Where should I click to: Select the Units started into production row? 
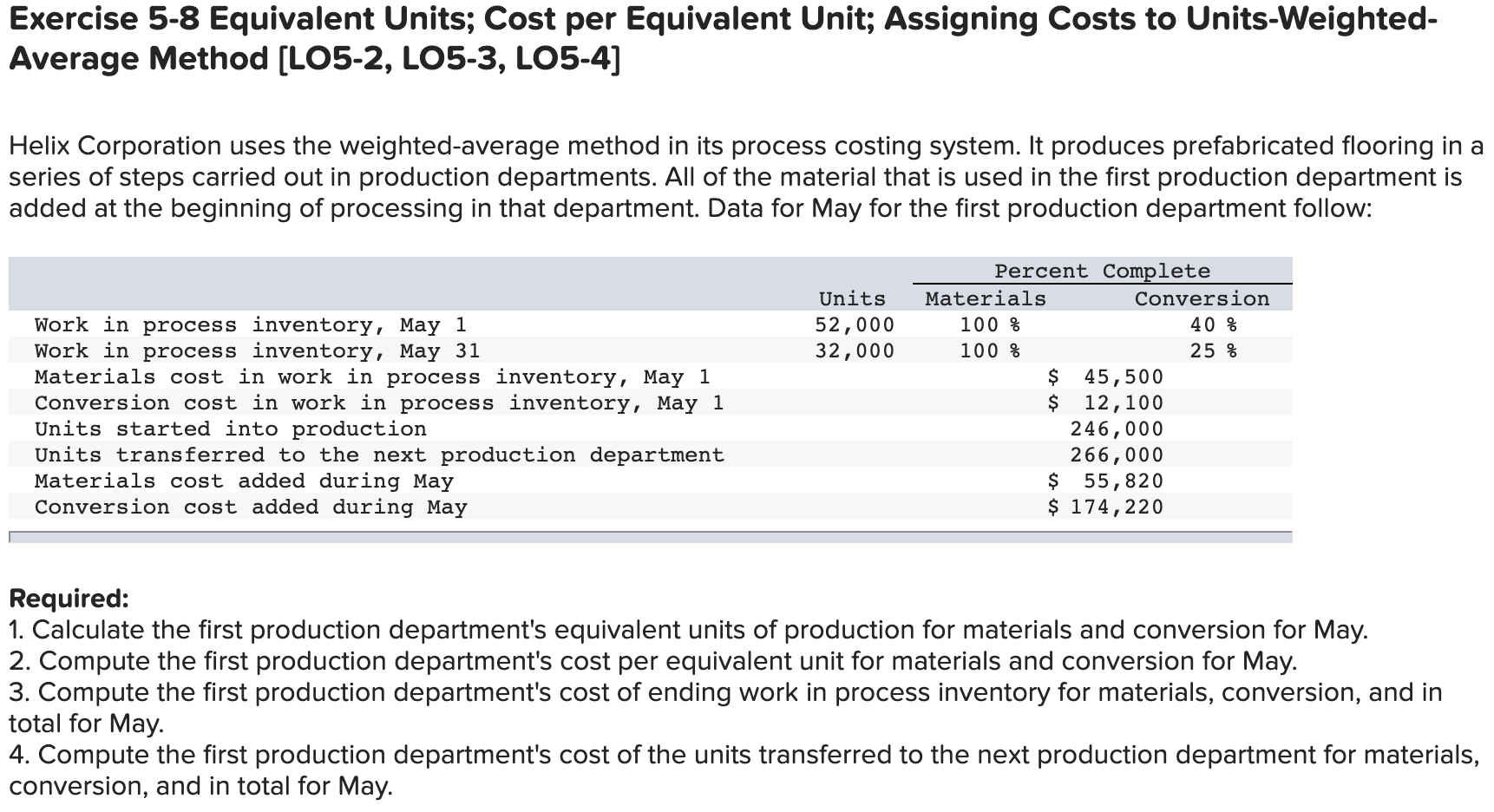click(230, 429)
